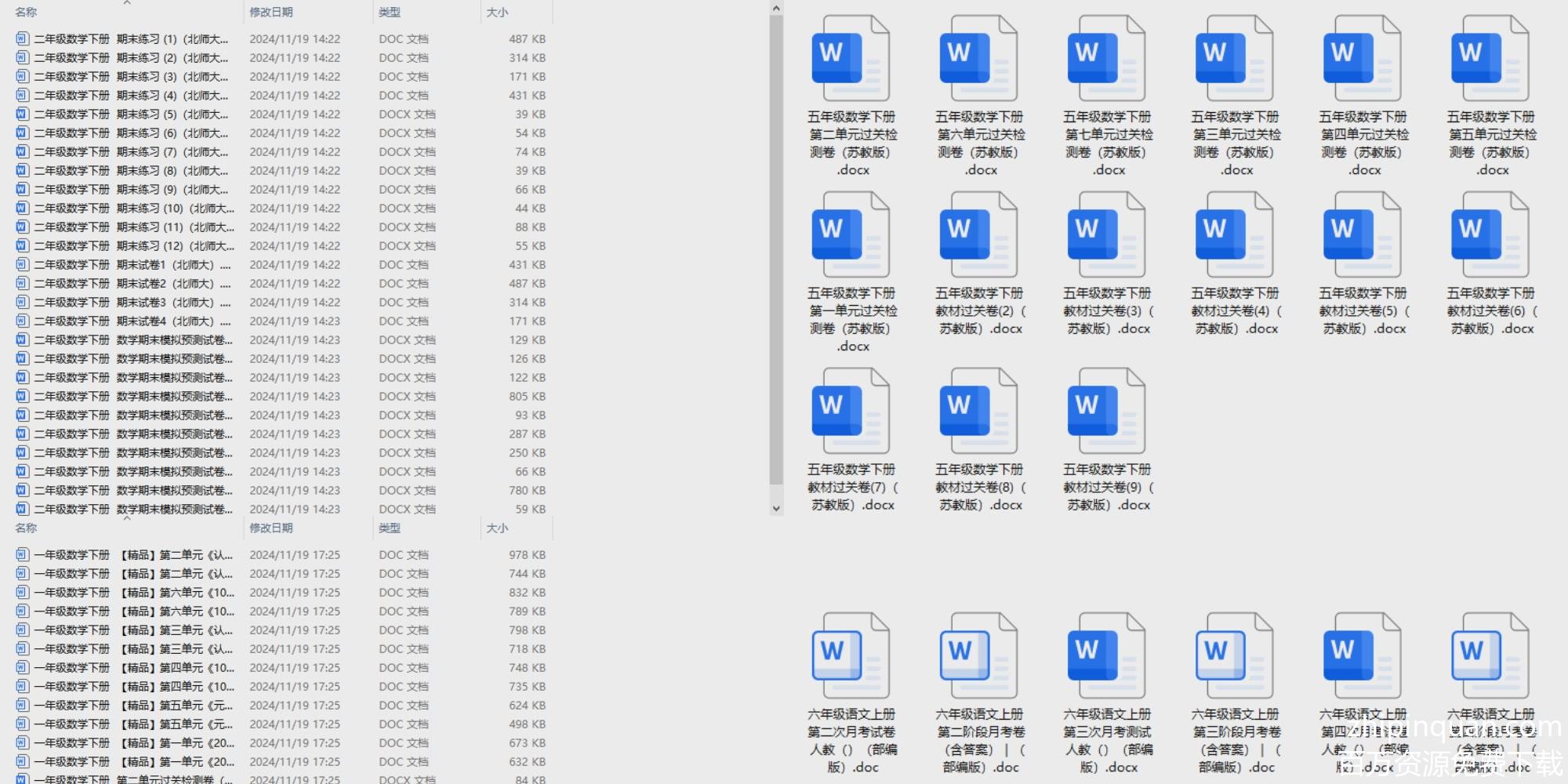Sort upper file list by 大小 column

[497, 13]
